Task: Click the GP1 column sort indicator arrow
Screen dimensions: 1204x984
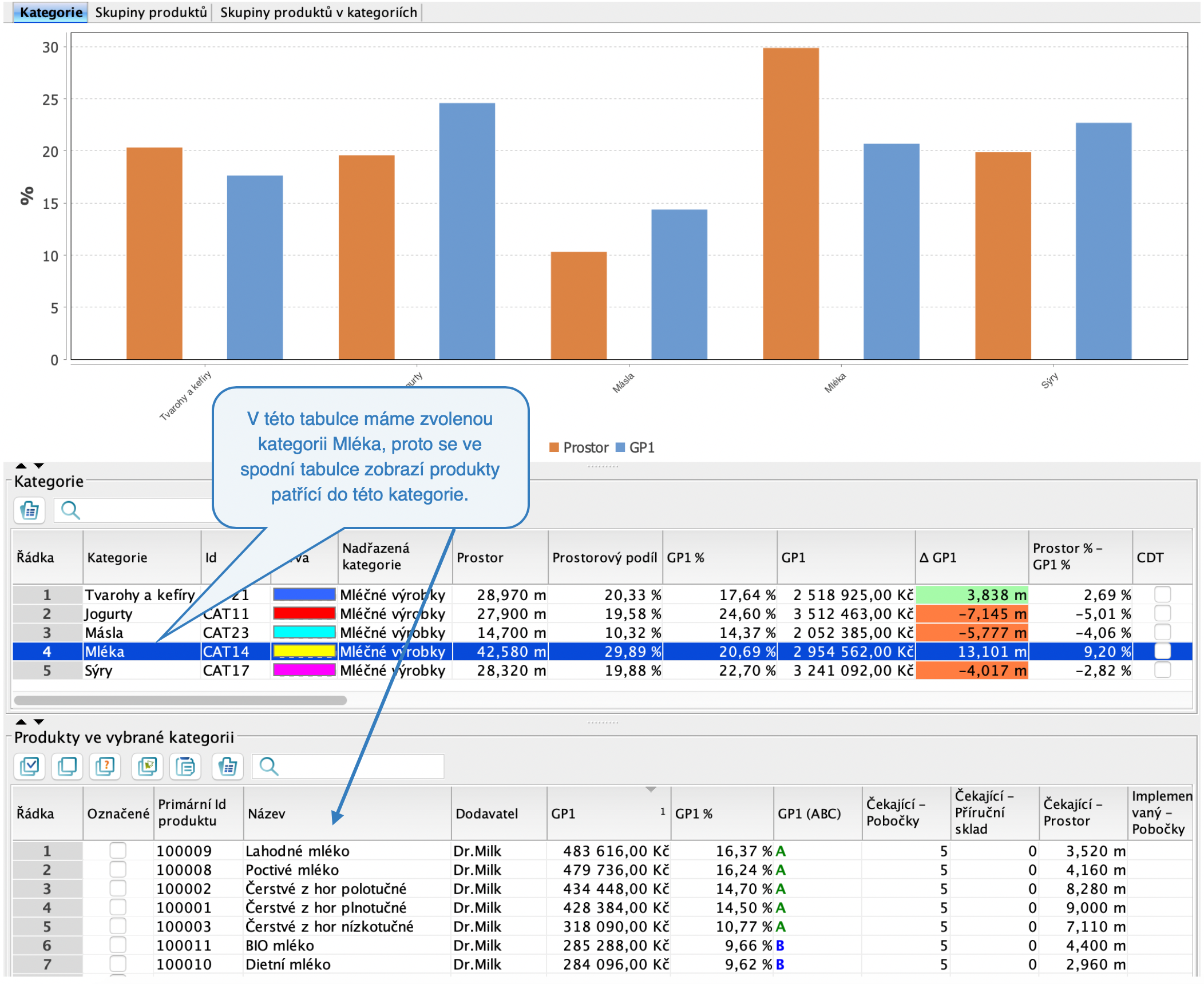Action: pyautogui.click(x=651, y=789)
